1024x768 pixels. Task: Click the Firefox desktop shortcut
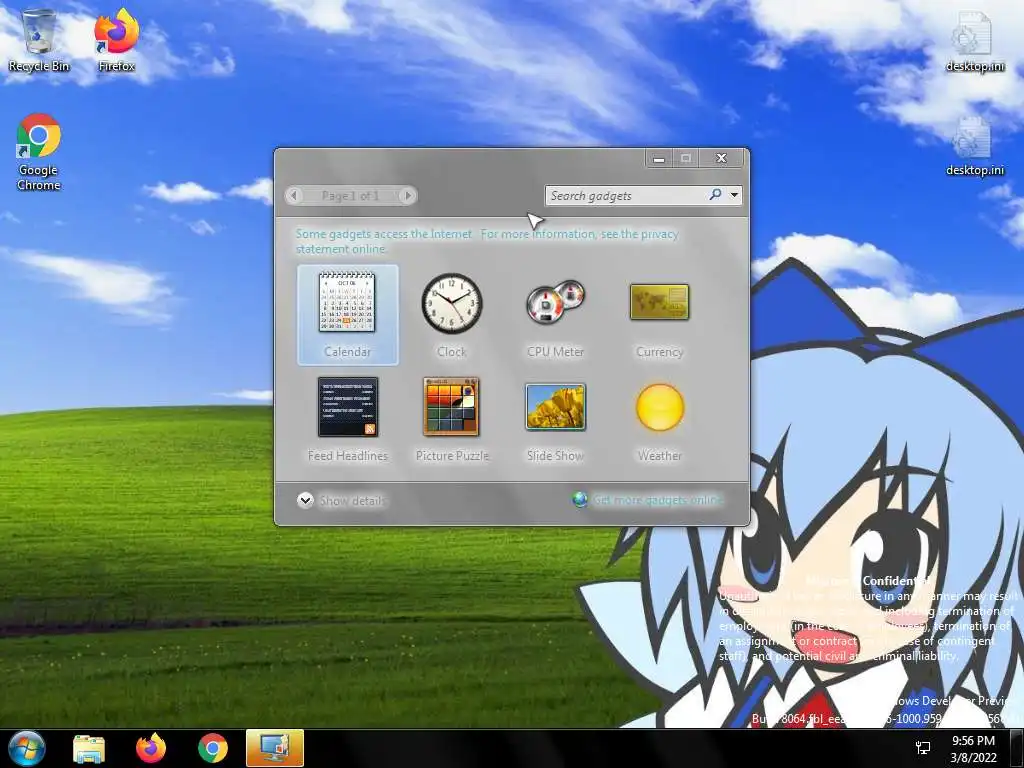pyautogui.click(x=116, y=40)
